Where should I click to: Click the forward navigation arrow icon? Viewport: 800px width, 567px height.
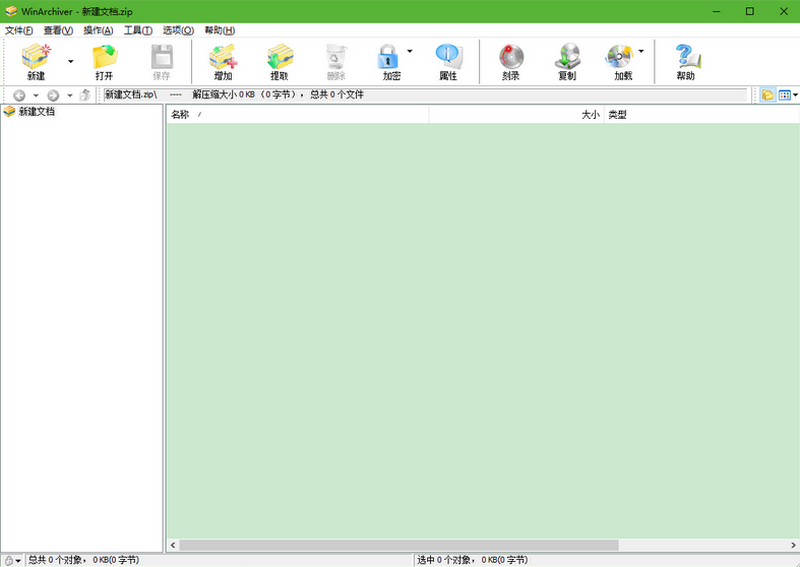pyautogui.click(x=53, y=95)
